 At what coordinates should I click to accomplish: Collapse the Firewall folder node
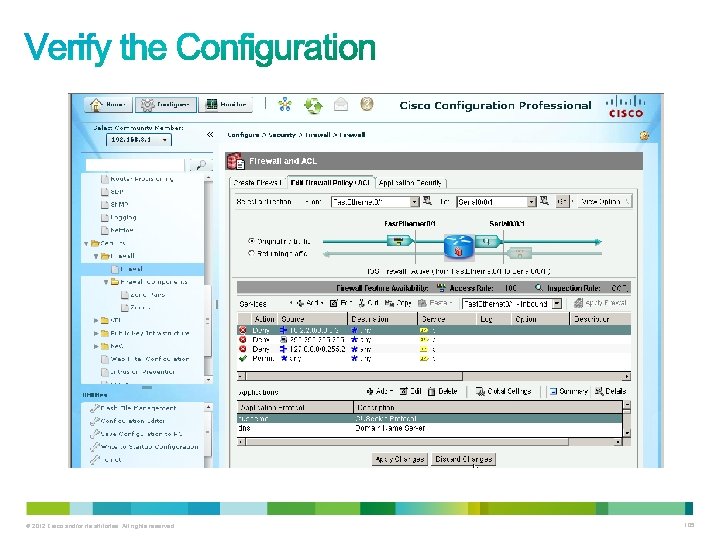[96, 257]
